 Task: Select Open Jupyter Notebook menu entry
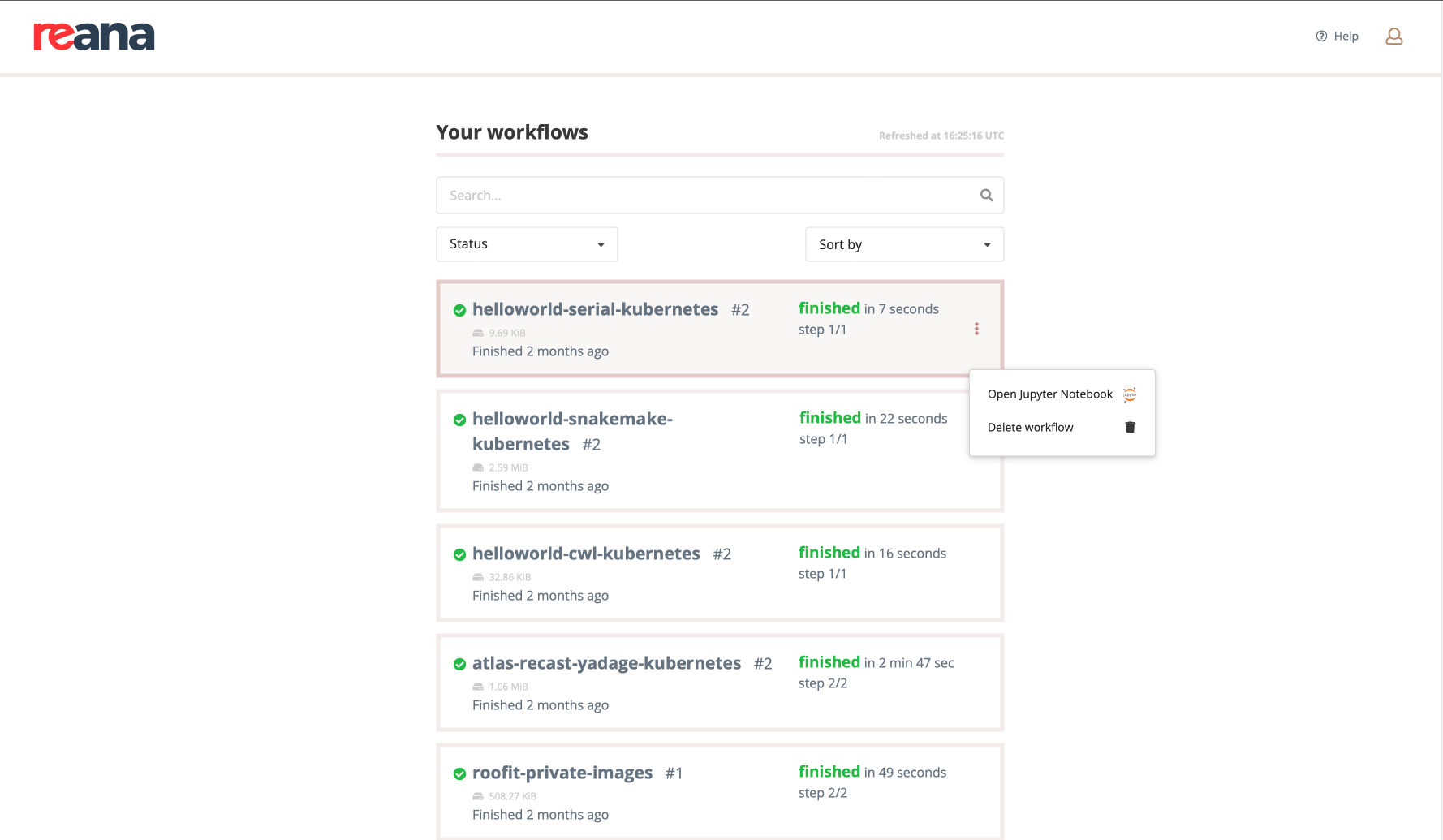1049,394
